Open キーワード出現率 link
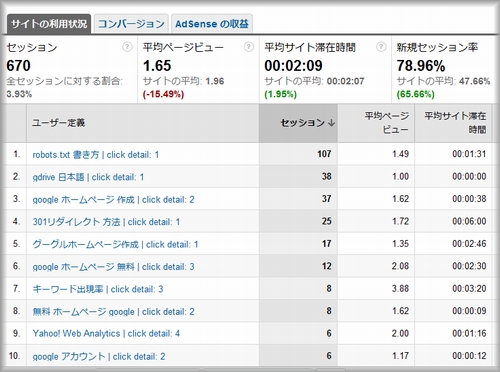The image size is (500, 372). [98, 289]
